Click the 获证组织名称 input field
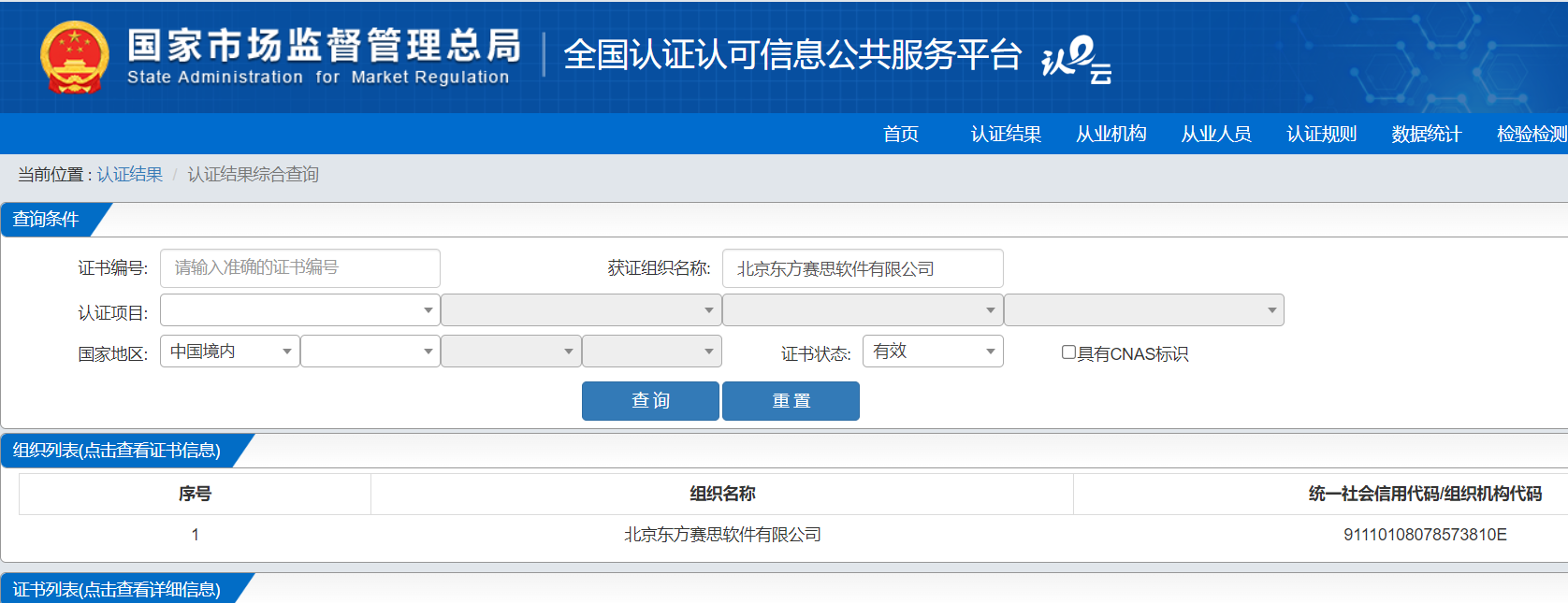Image resolution: width=1568 pixels, height=603 pixels. click(863, 268)
